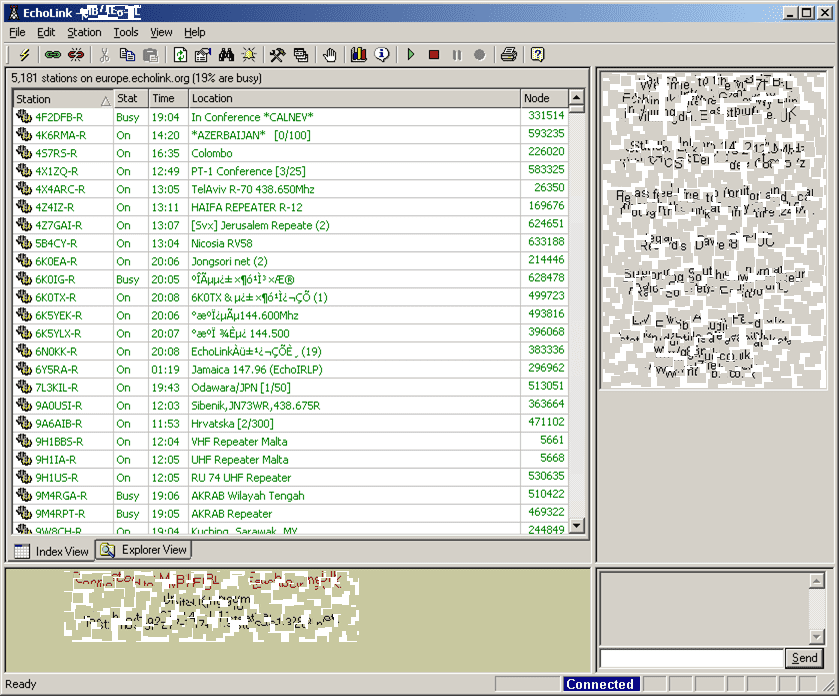839x696 pixels.
Task: Switch to the Explorer View tab
Action: pos(143,549)
